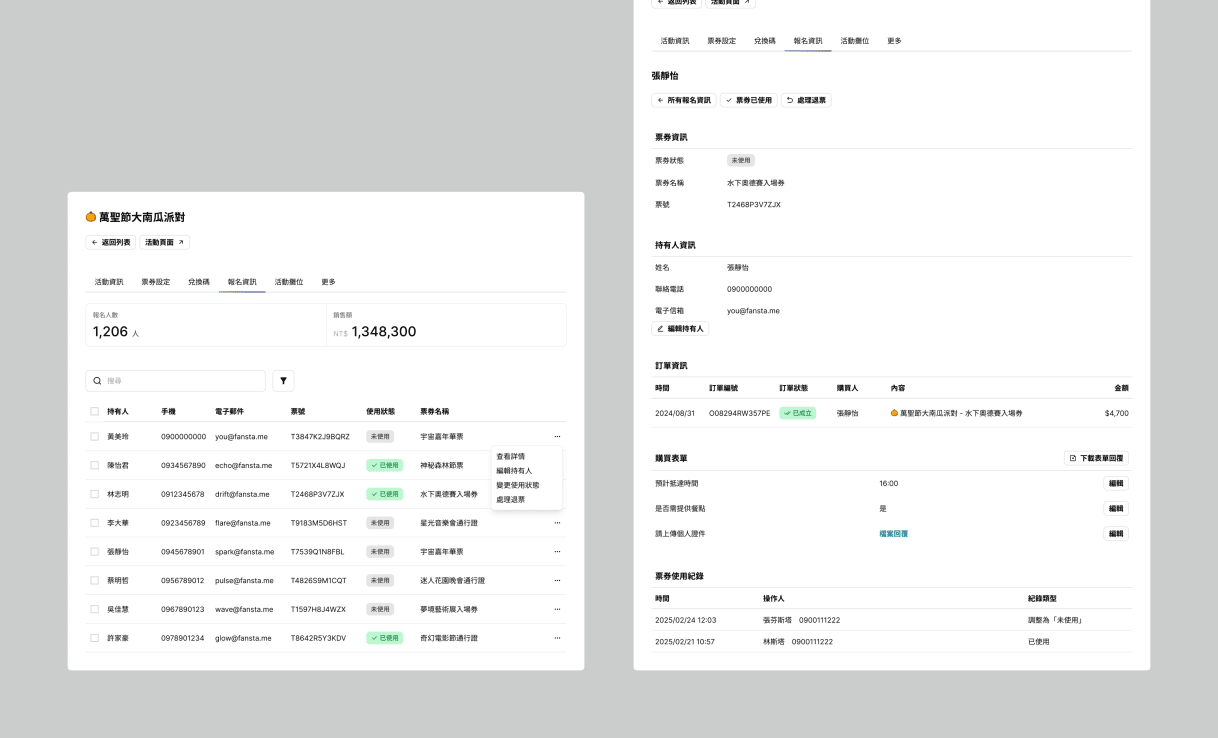This screenshot has width=1218, height=738.
Task: Open the 更多 tab in list panel
Action: (x=328, y=282)
